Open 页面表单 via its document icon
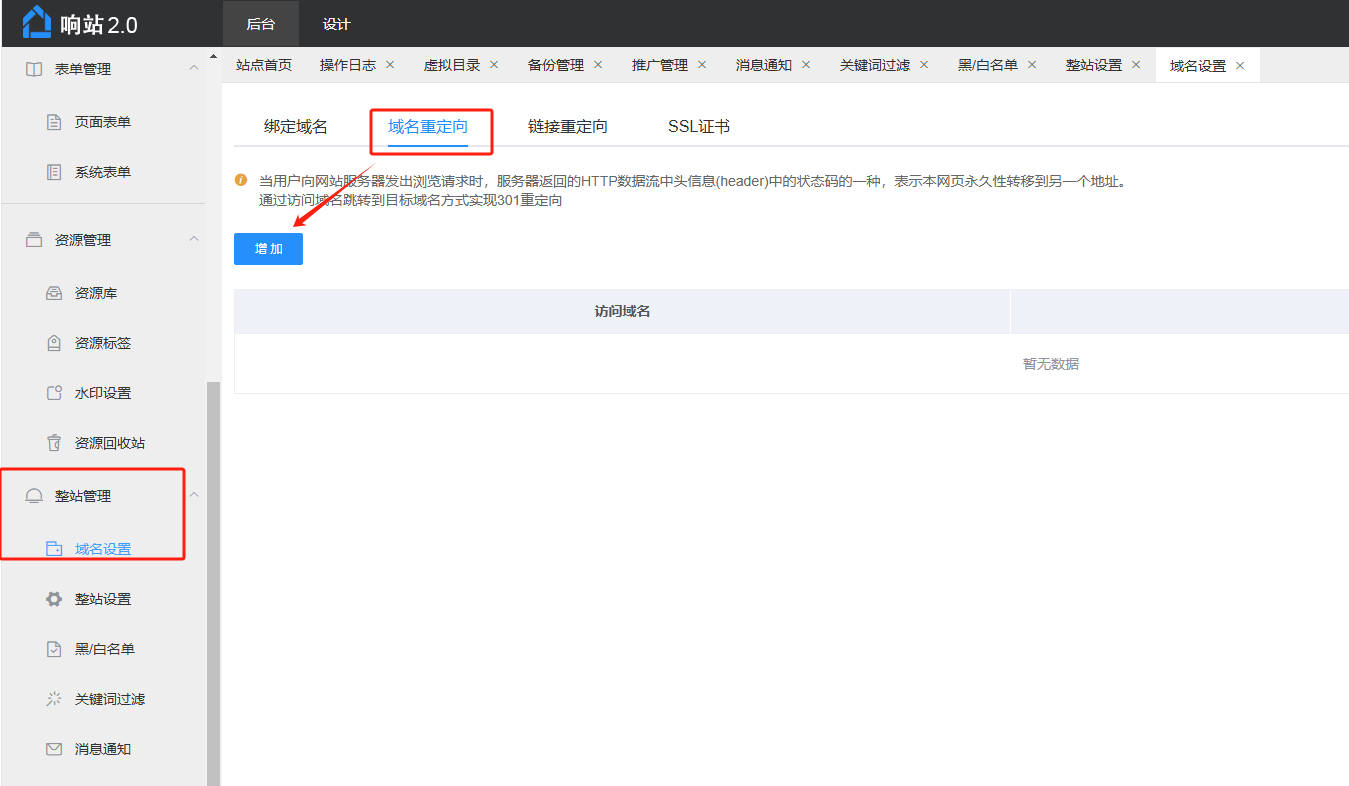 click(x=55, y=122)
